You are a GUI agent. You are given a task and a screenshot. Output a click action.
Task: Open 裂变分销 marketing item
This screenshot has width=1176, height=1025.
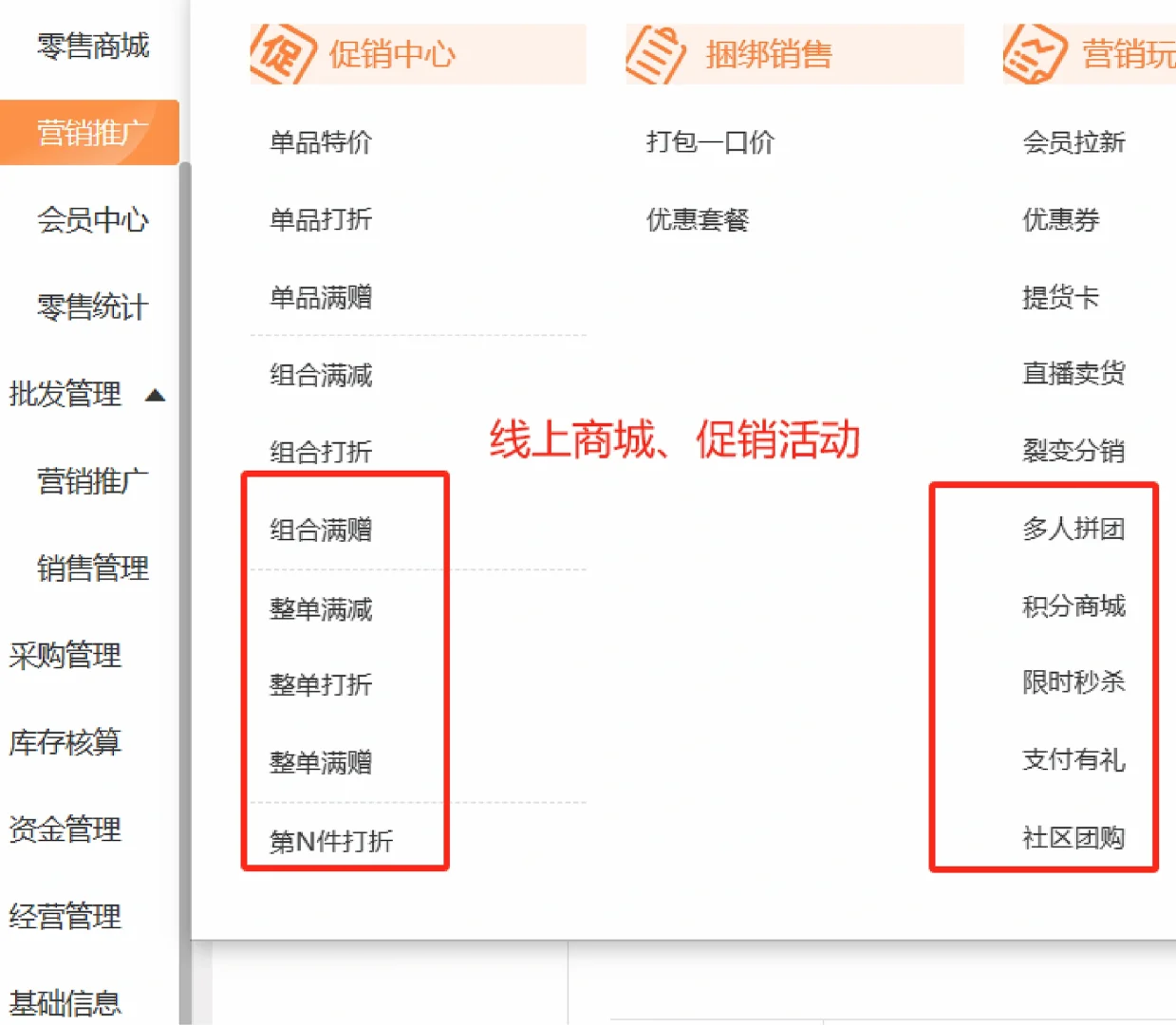click(1073, 451)
